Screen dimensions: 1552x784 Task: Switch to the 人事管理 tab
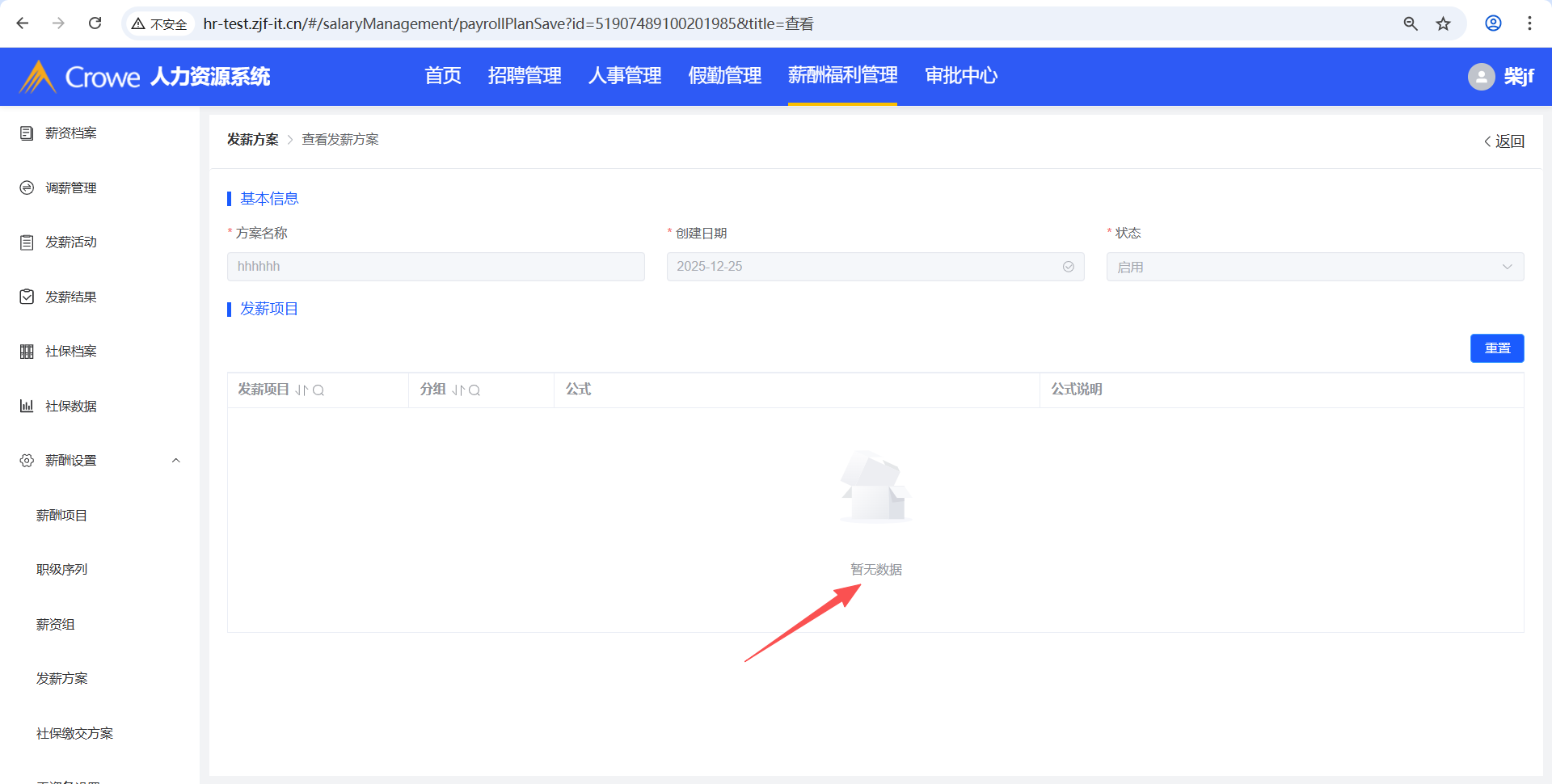(625, 76)
